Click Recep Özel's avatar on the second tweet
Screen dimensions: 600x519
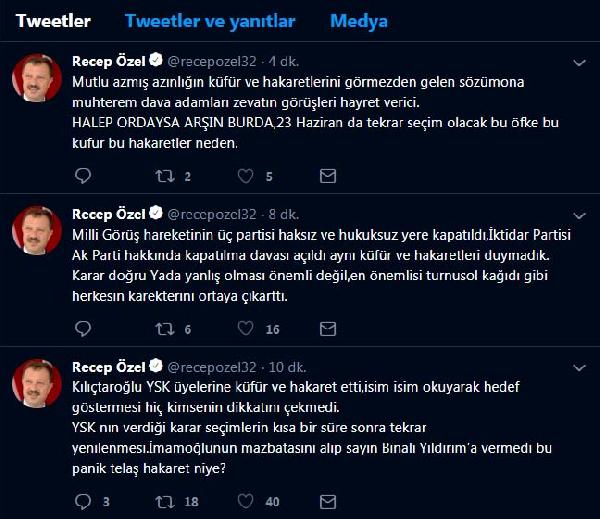click(x=37, y=232)
